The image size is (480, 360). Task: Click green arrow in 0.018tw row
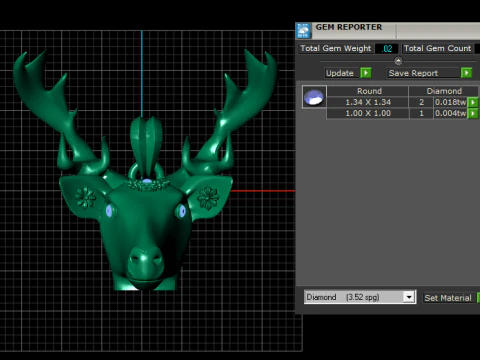tap(473, 102)
